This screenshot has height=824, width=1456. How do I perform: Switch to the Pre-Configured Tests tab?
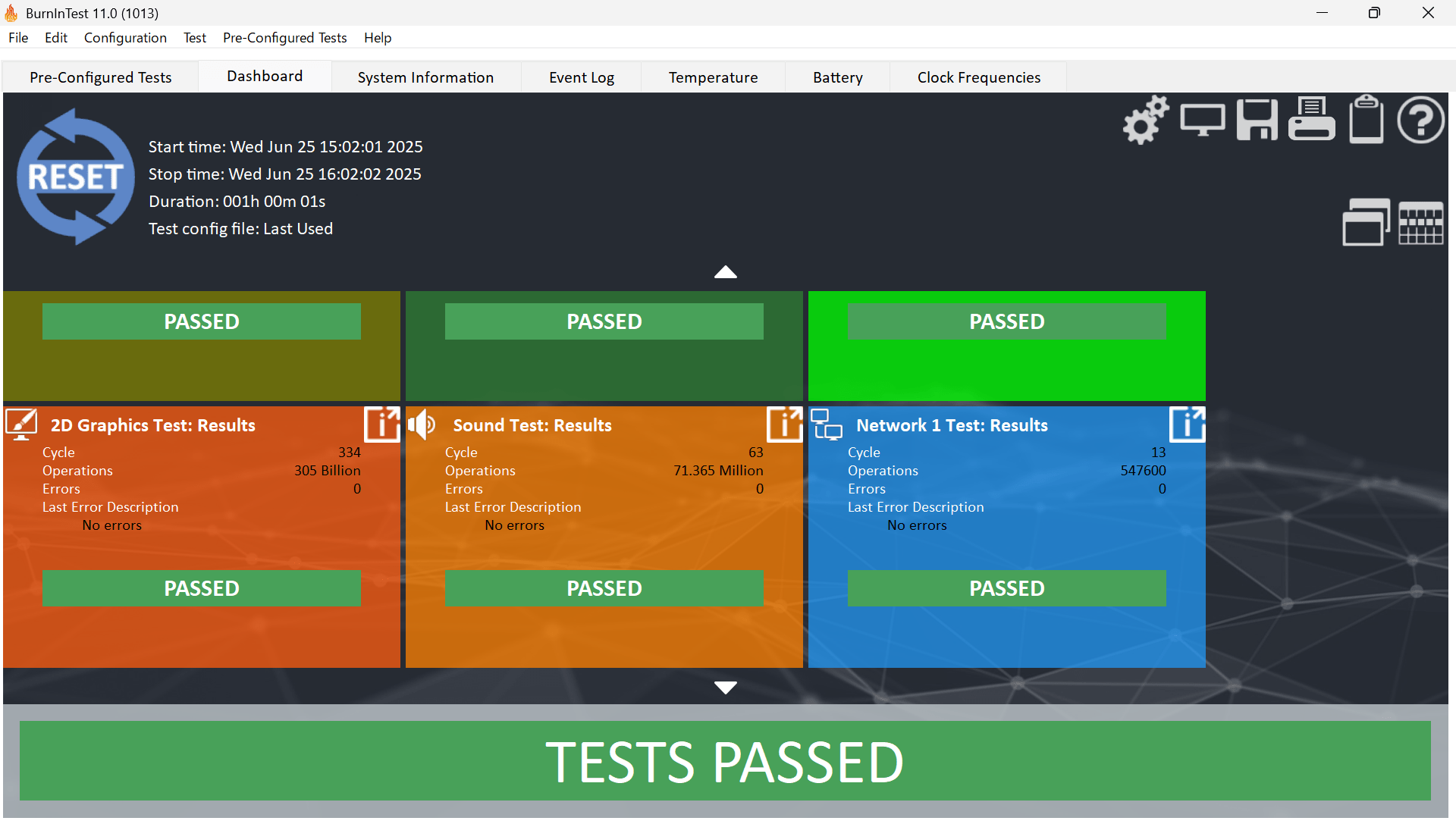point(101,77)
